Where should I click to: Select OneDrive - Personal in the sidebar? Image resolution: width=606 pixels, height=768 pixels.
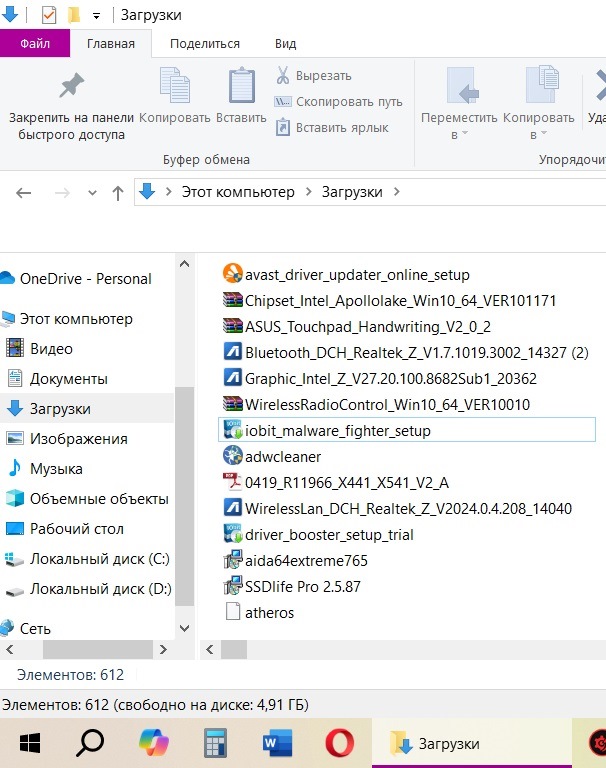(x=76, y=279)
